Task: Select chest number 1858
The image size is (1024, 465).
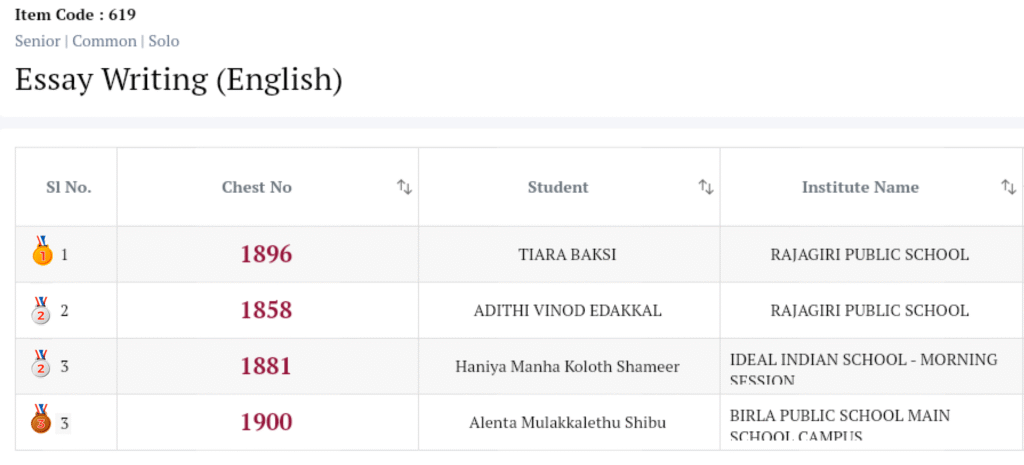Action: point(266,310)
